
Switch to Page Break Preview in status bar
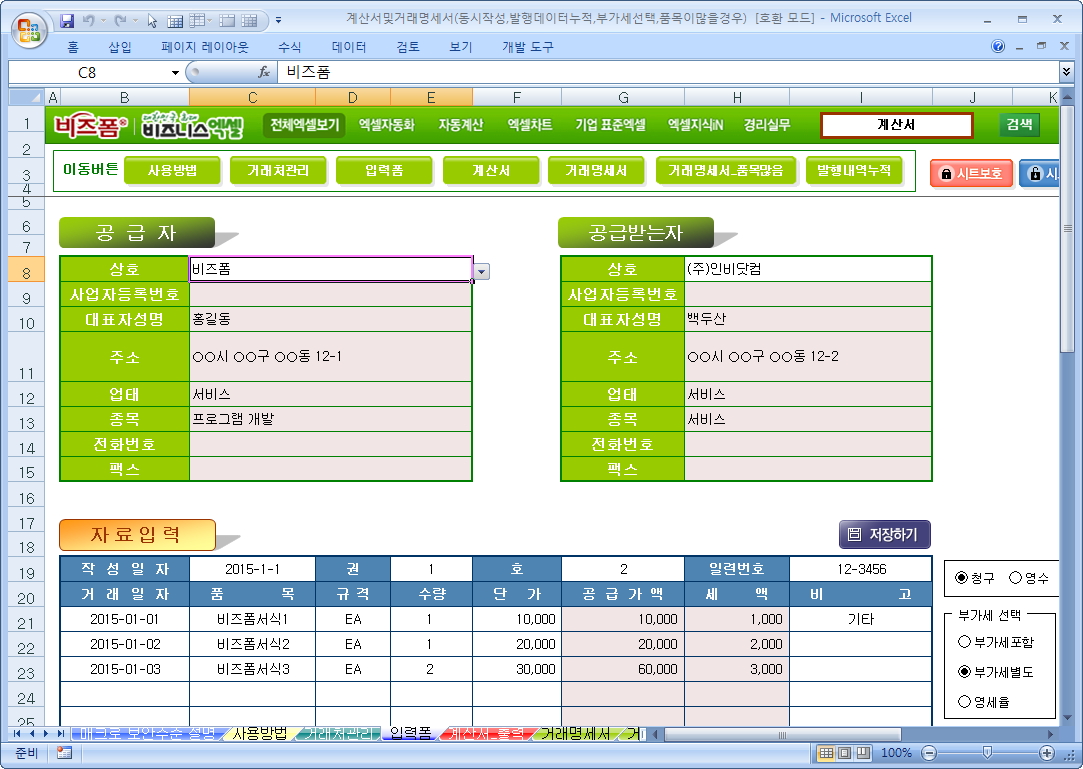862,752
